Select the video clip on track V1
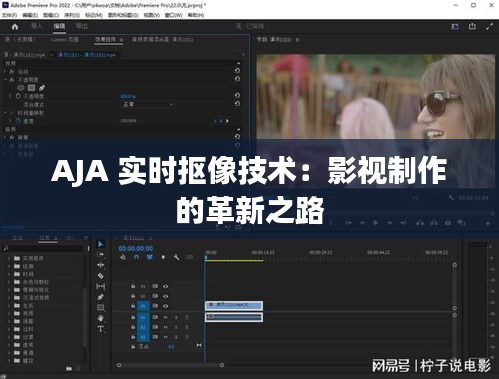This screenshot has height=379, width=499. point(234,305)
